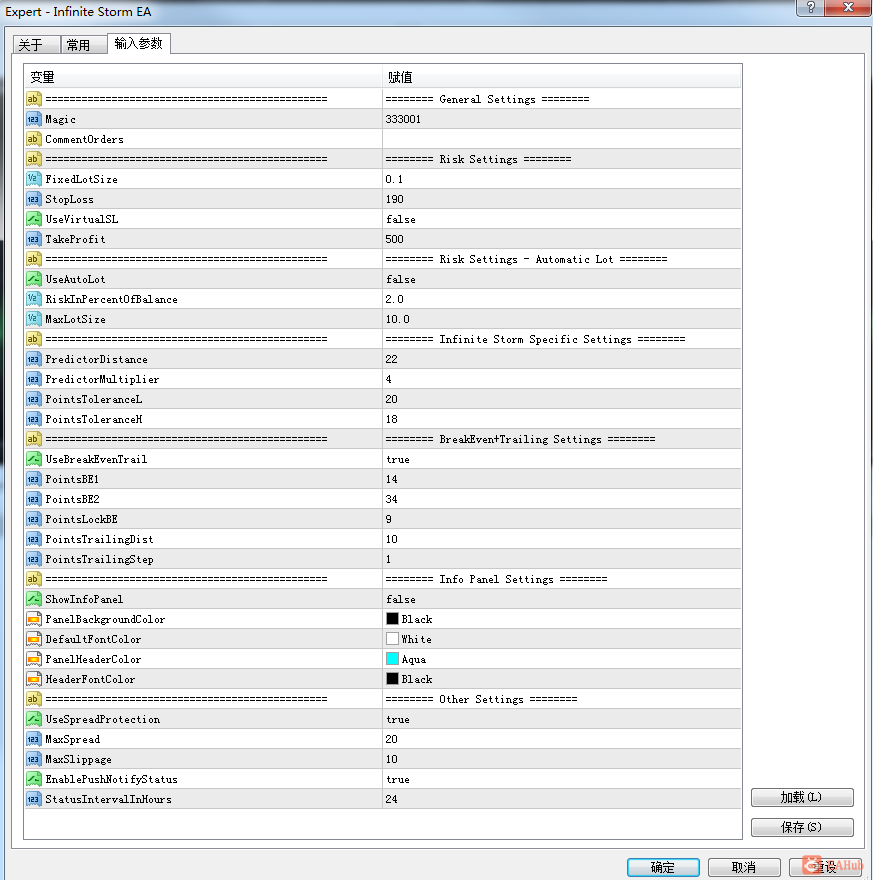Screen dimensions: 873x880
Task: Click the color icon beside DefaultFontColor
Action: (x=34, y=639)
